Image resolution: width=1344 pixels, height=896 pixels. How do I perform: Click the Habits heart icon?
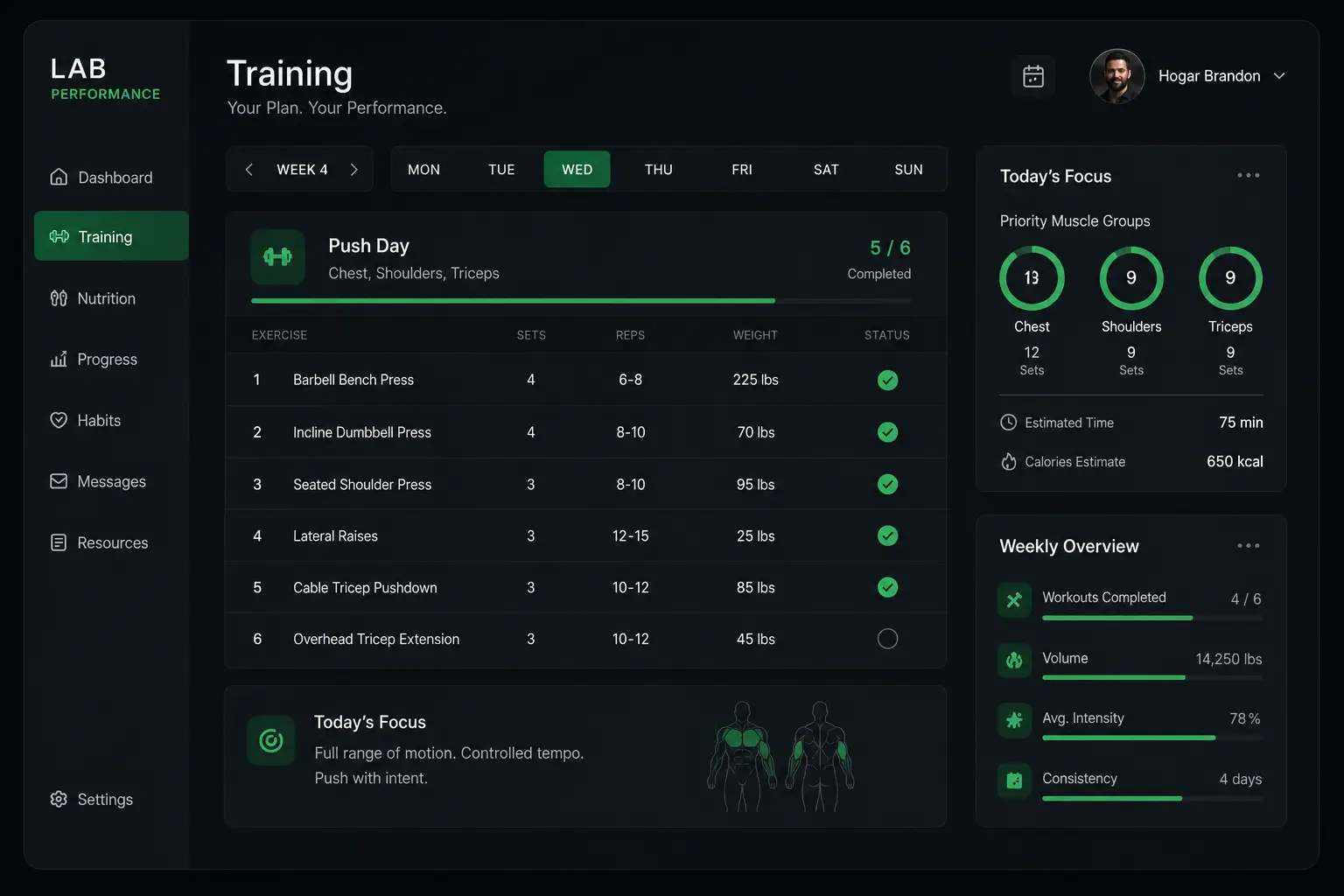pos(59,420)
